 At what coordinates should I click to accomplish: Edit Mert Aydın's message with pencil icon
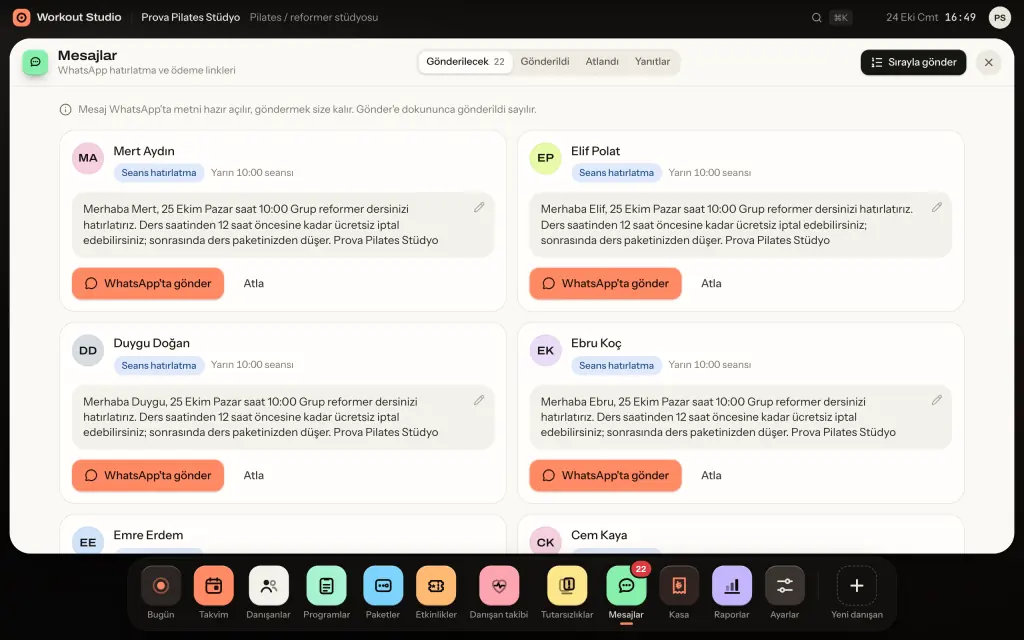[x=479, y=207]
